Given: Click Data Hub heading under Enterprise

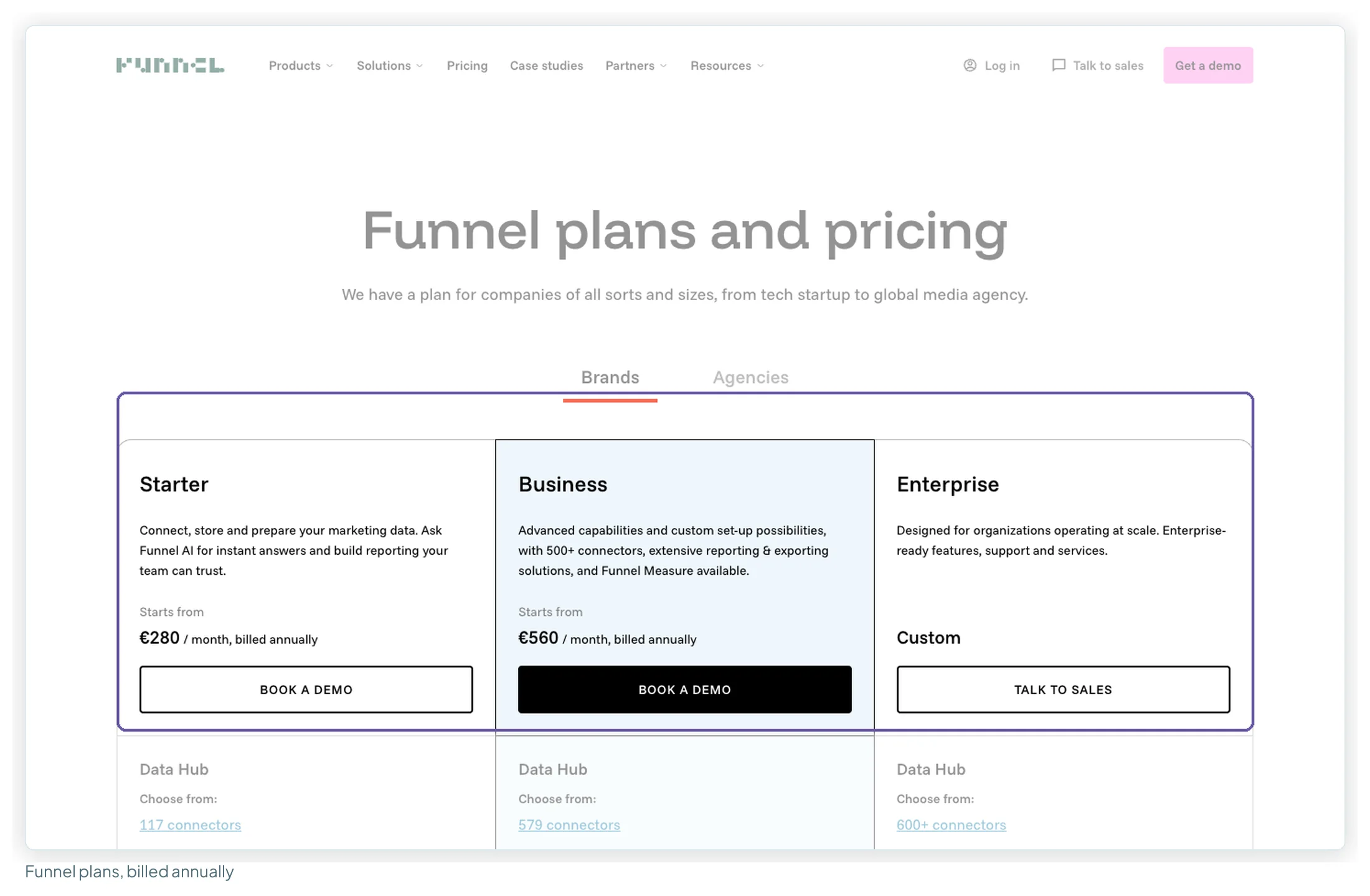Looking at the screenshot, I should tap(930, 769).
